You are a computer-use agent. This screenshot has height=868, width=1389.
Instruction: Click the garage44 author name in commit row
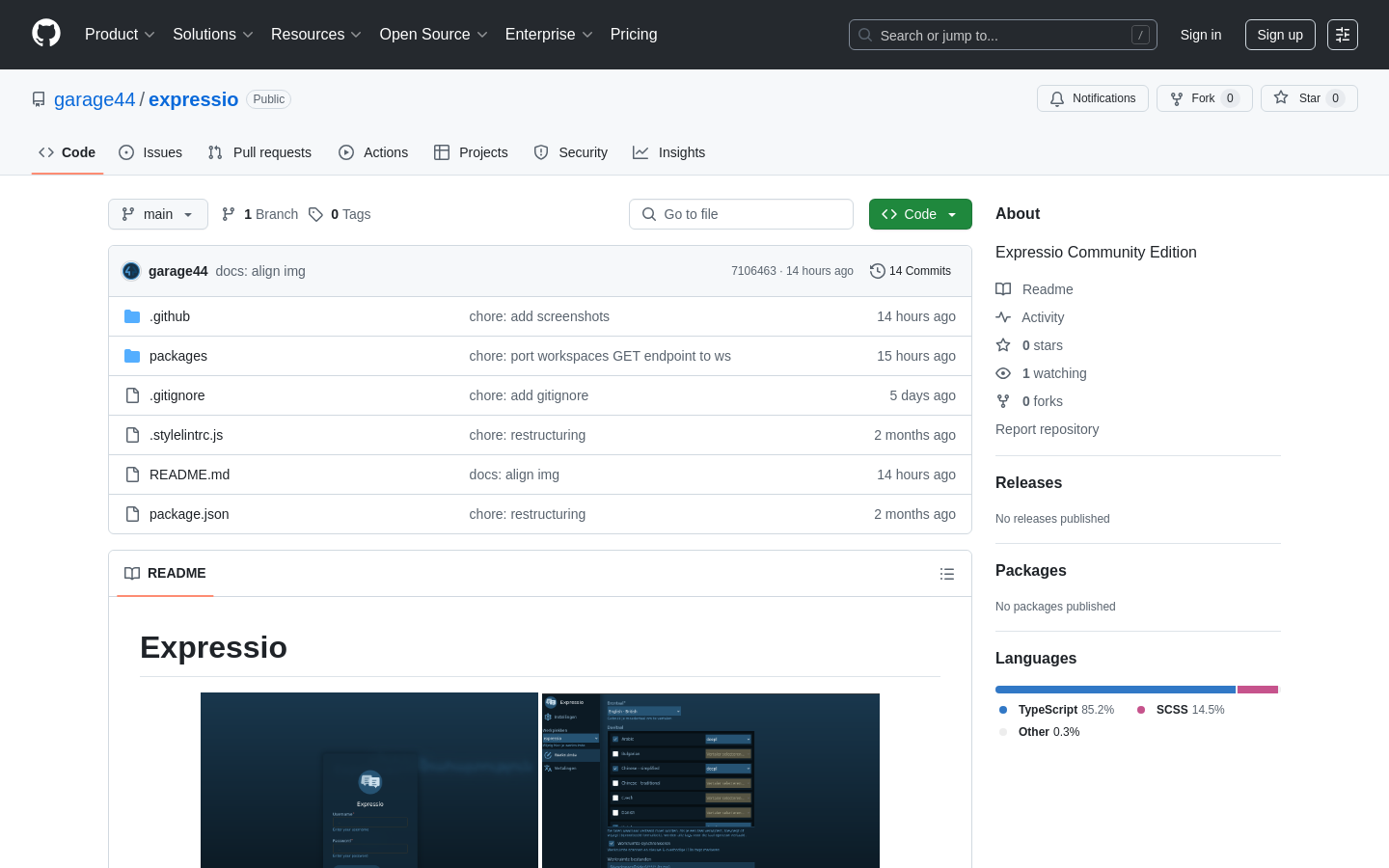(178, 271)
